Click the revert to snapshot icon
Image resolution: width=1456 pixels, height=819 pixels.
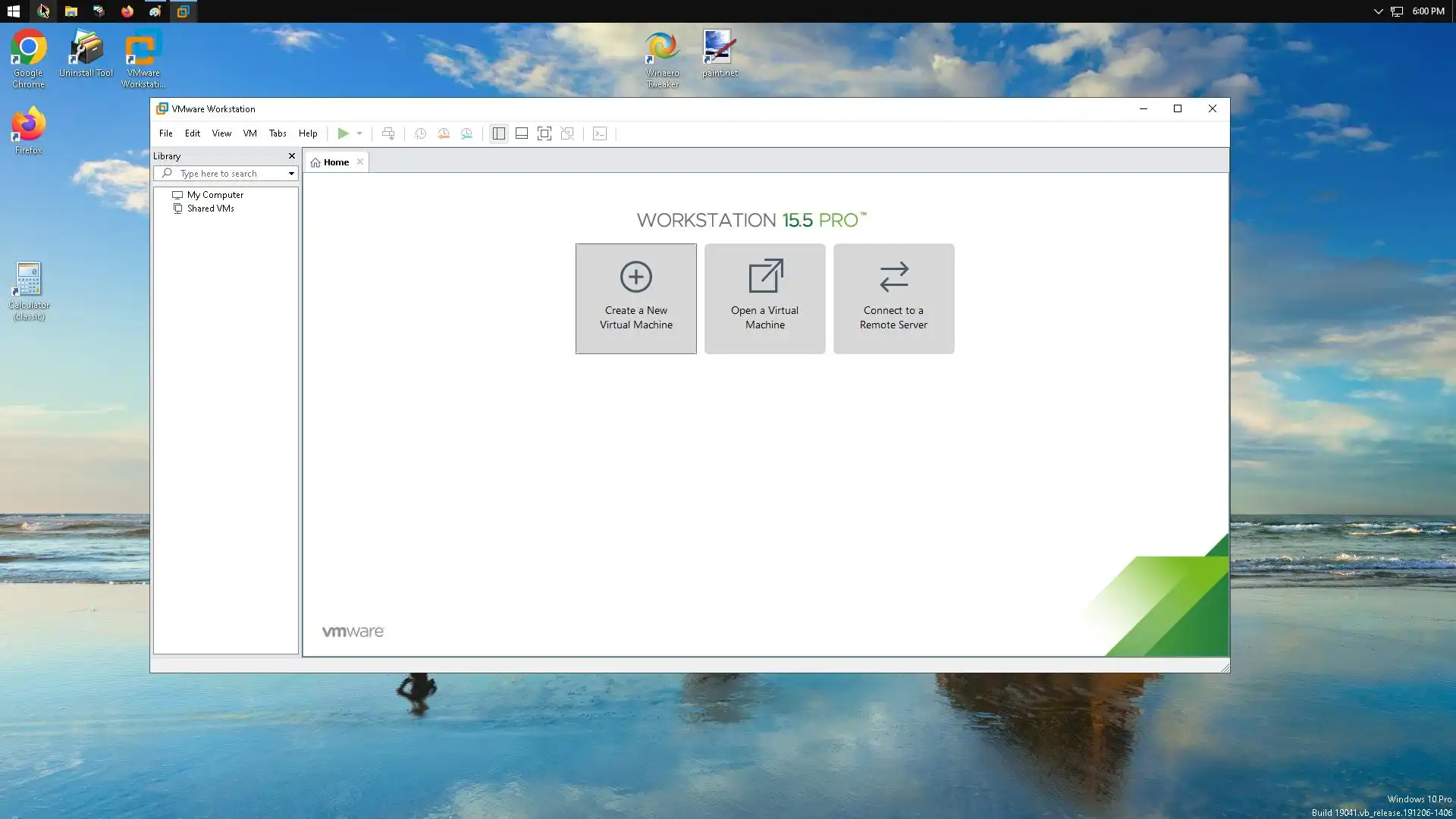pyautogui.click(x=444, y=133)
